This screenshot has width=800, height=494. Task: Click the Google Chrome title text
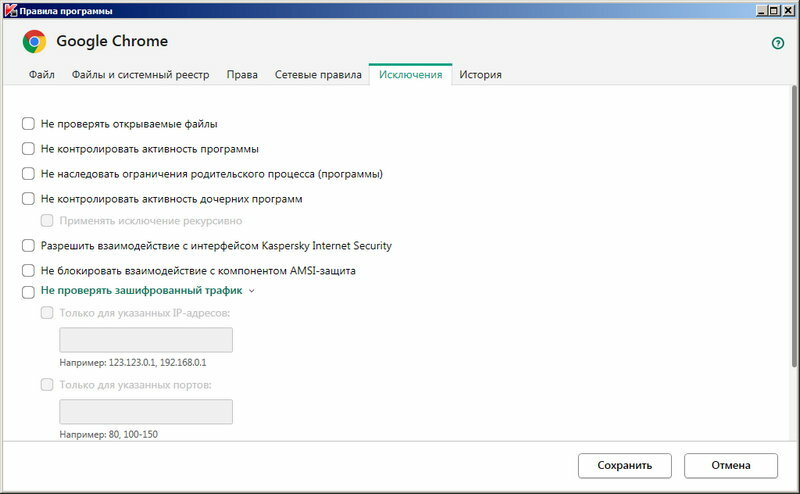pos(112,41)
